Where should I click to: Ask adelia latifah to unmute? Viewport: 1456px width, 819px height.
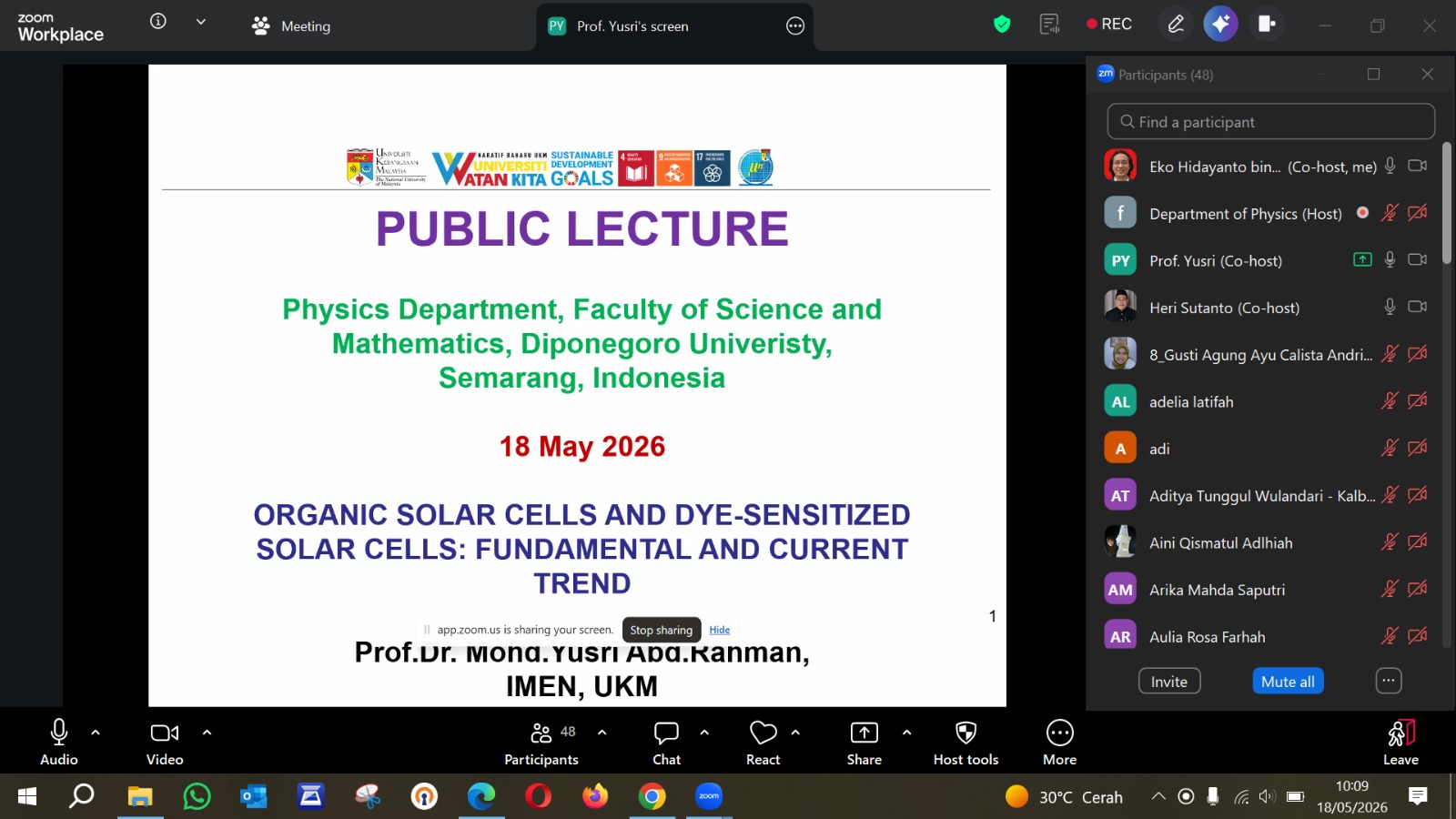[x=1390, y=401]
